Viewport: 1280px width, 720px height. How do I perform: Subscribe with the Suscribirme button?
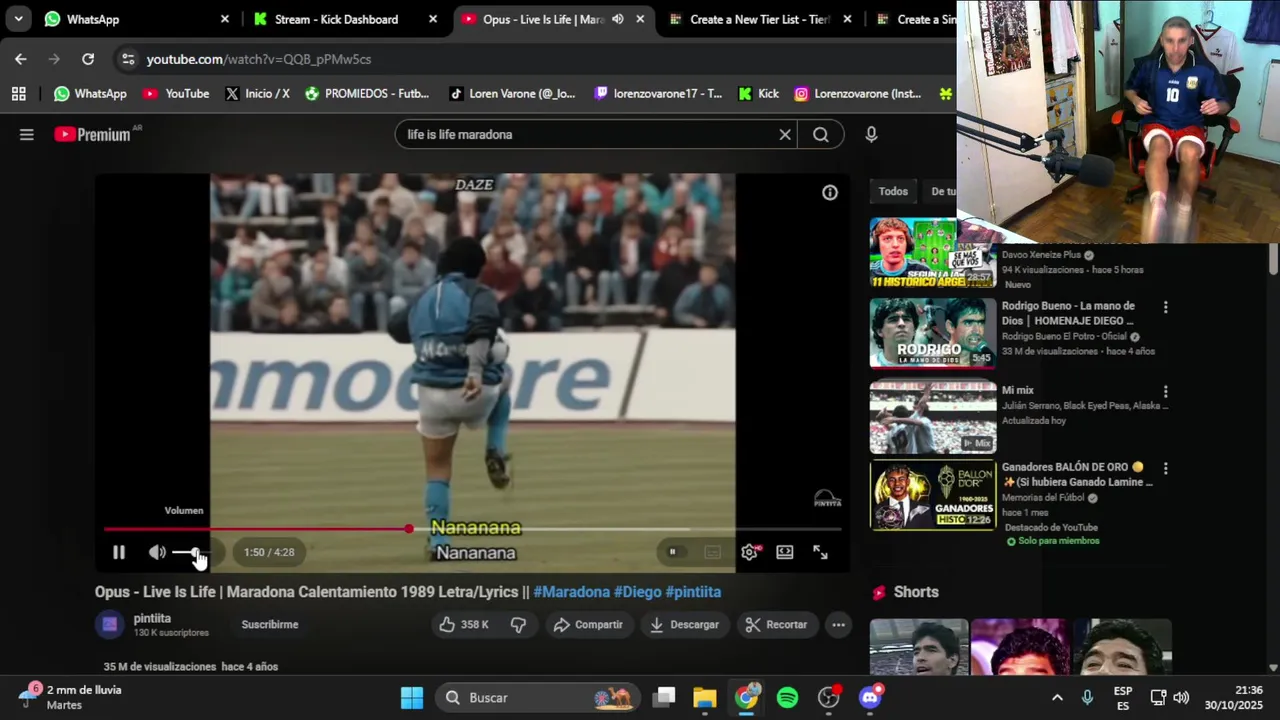(x=270, y=624)
